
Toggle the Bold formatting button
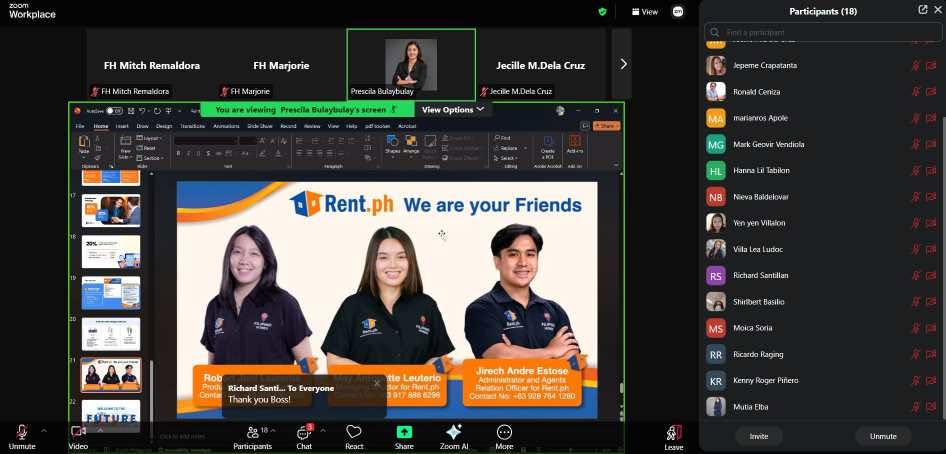point(179,153)
